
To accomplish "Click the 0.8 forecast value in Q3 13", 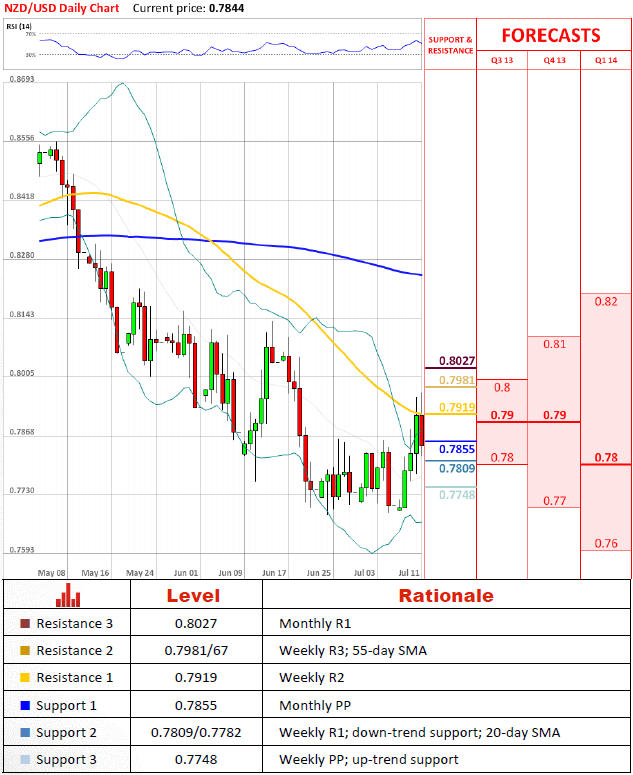I will (502, 388).
